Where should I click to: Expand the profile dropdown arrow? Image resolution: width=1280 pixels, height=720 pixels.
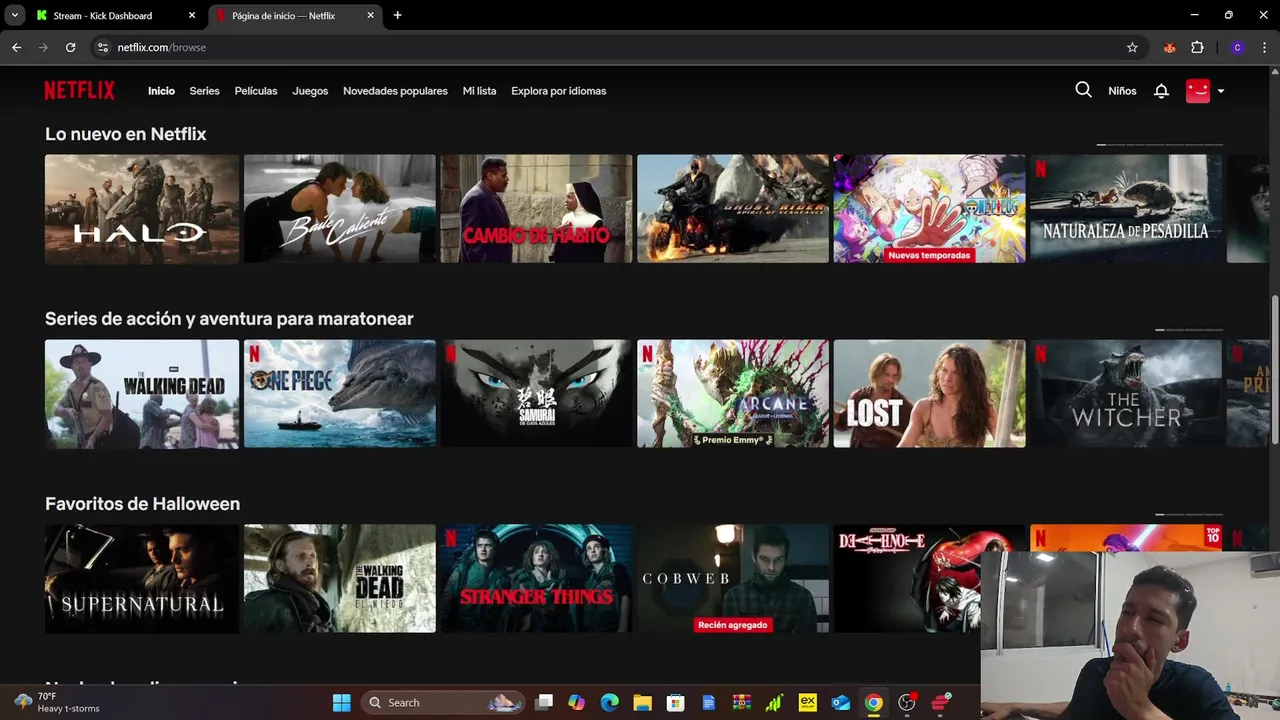point(1221,91)
